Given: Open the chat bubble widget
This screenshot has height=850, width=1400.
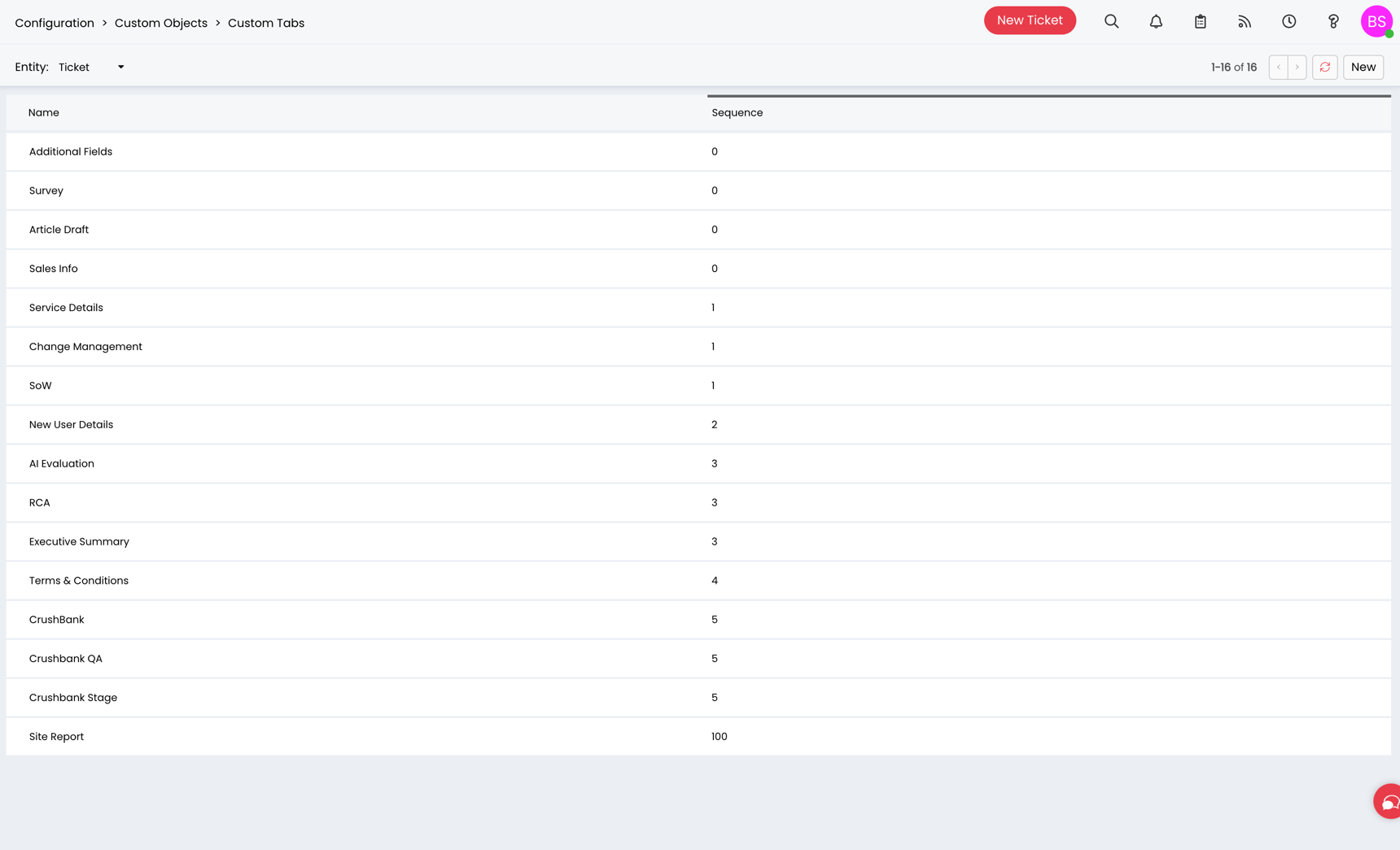Looking at the screenshot, I should [1387, 802].
